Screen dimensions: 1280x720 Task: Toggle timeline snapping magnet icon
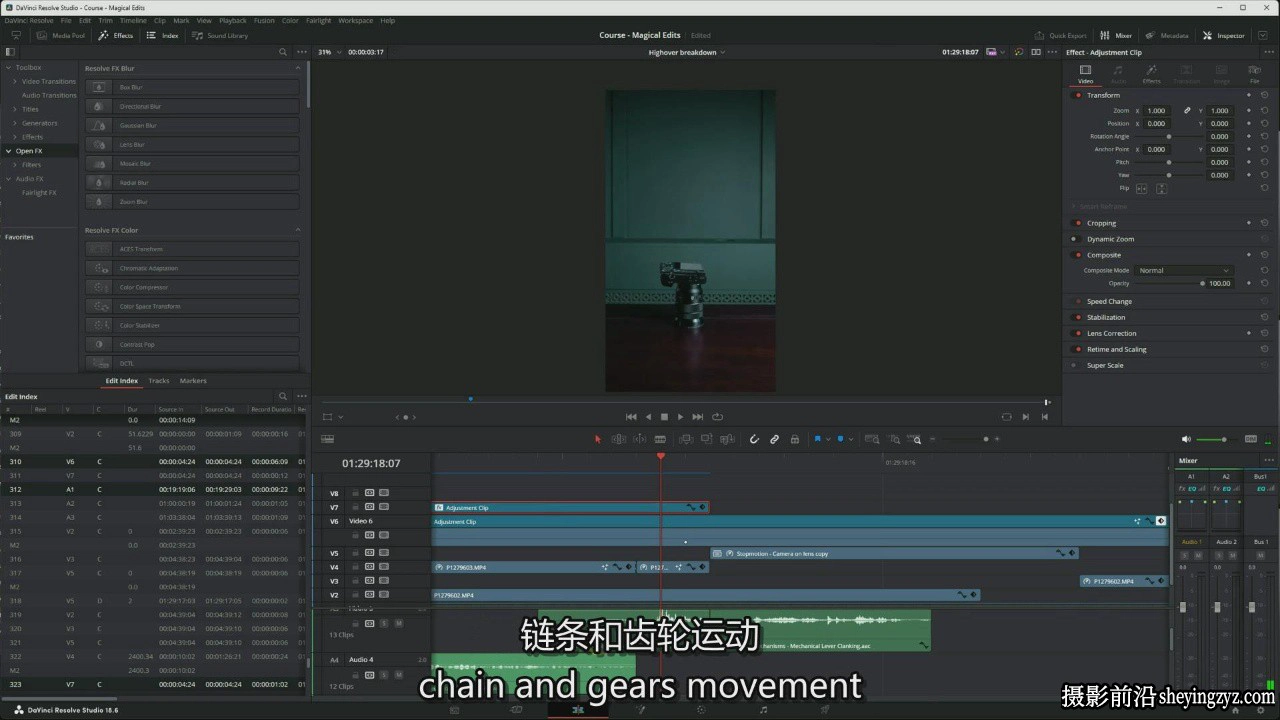pyautogui.click(x=754, y=439)
